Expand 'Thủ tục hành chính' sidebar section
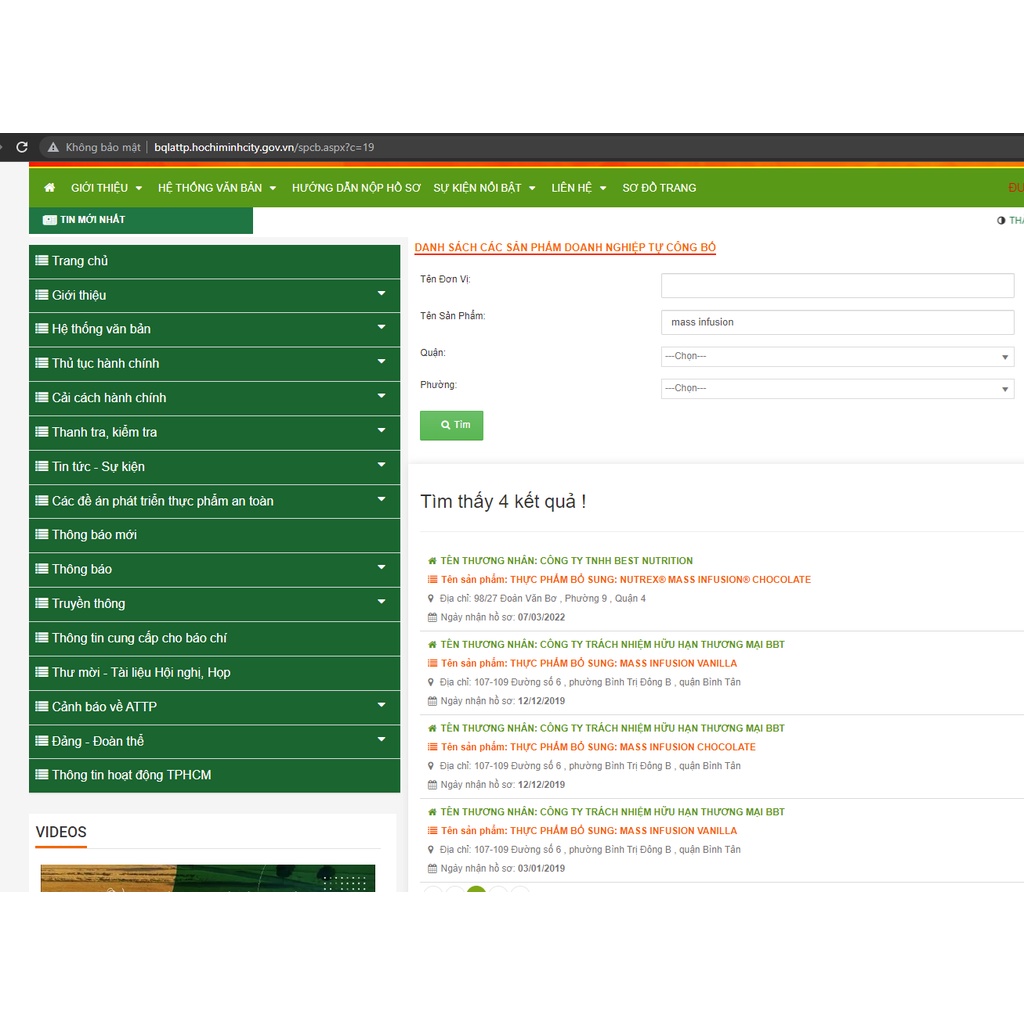 381,362
